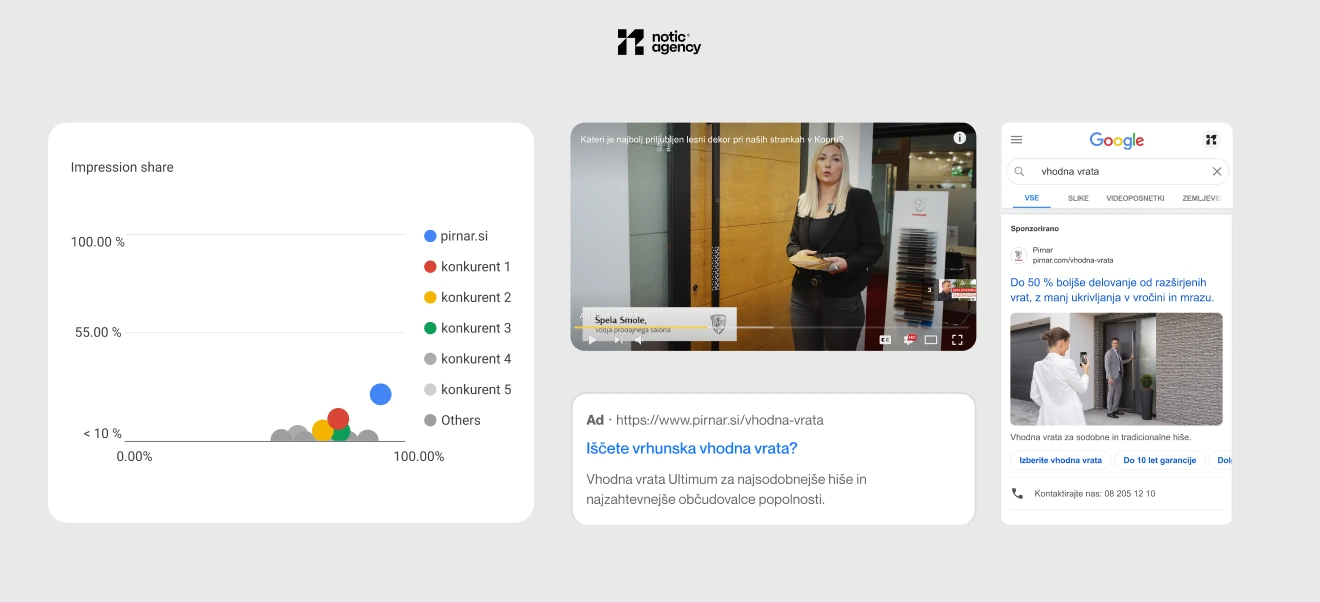Viewport: 1320px width, 602px height.
Task: Click the notic agency logo at top
Action: click(x=659, y=42)
